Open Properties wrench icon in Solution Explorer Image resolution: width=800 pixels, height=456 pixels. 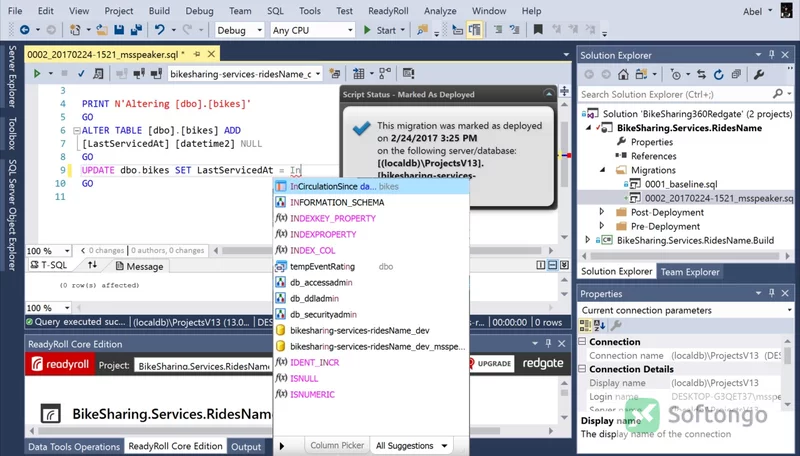pyautogui.click(x=759, y=74)
